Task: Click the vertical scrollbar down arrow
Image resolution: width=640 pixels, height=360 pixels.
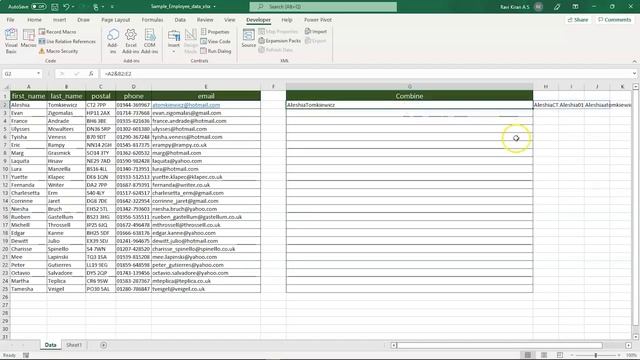Action: (636, 337)
